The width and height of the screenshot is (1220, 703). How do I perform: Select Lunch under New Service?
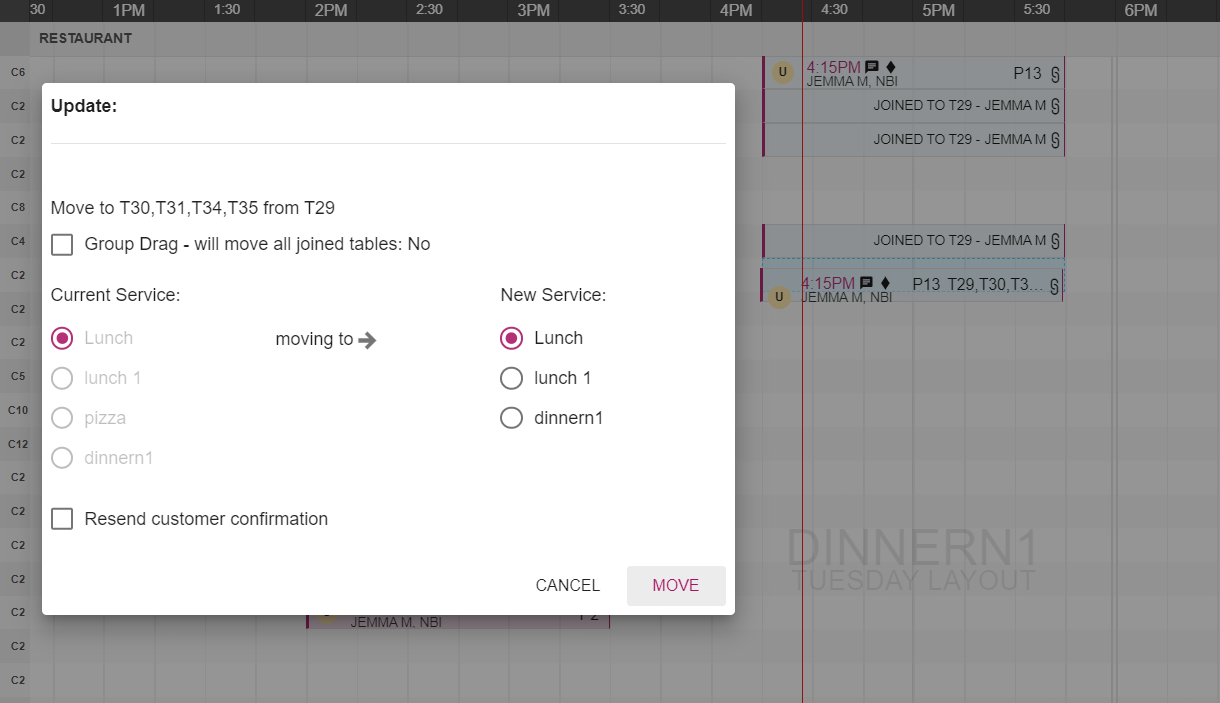coord(511,338)
